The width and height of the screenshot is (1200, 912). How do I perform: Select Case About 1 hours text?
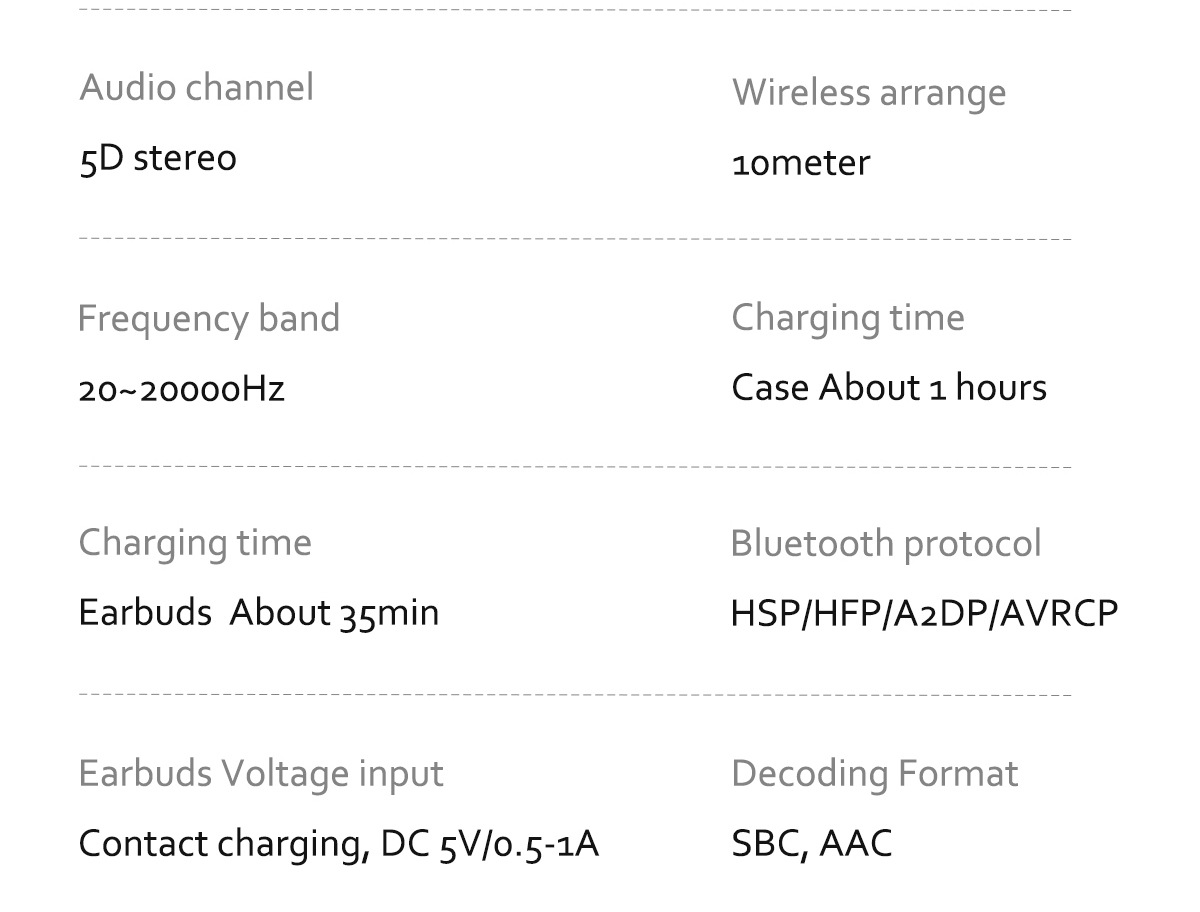pos(889,388)
